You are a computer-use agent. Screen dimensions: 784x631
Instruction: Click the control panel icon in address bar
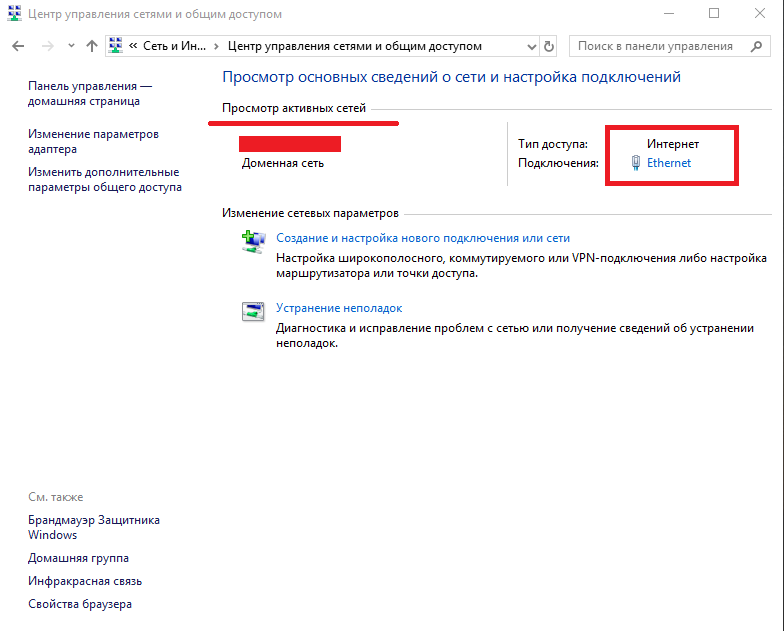116,46
